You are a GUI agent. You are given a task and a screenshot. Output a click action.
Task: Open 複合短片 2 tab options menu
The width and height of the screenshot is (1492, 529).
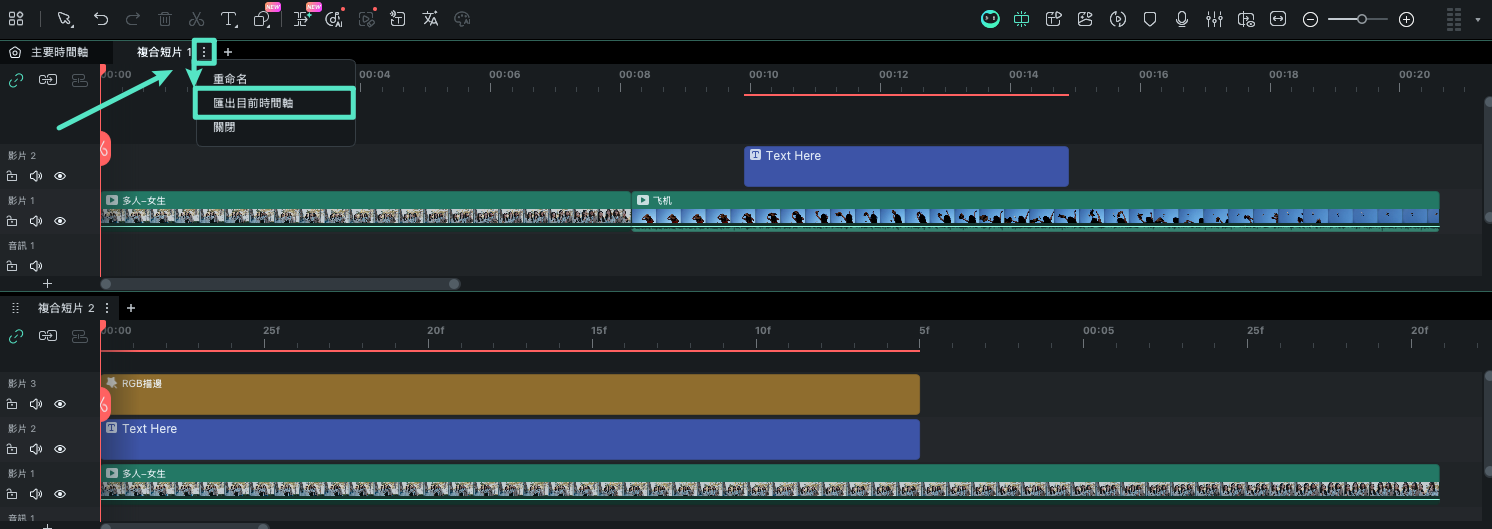(x=106, y=308)
